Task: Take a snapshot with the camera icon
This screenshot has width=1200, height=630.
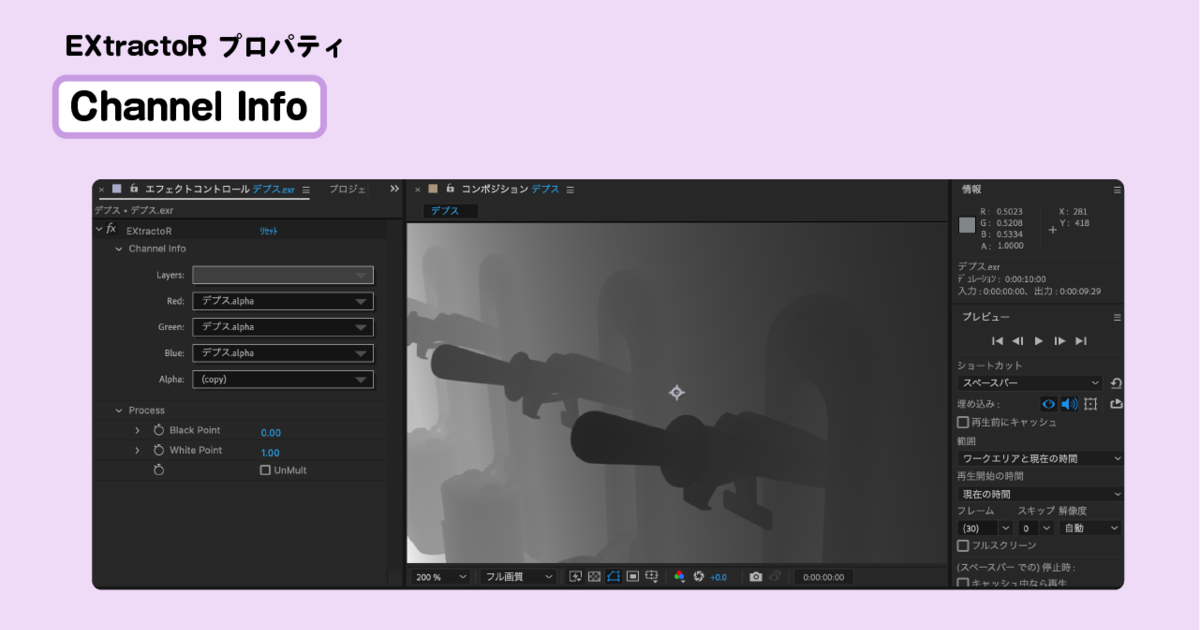Action: (756, 577)
